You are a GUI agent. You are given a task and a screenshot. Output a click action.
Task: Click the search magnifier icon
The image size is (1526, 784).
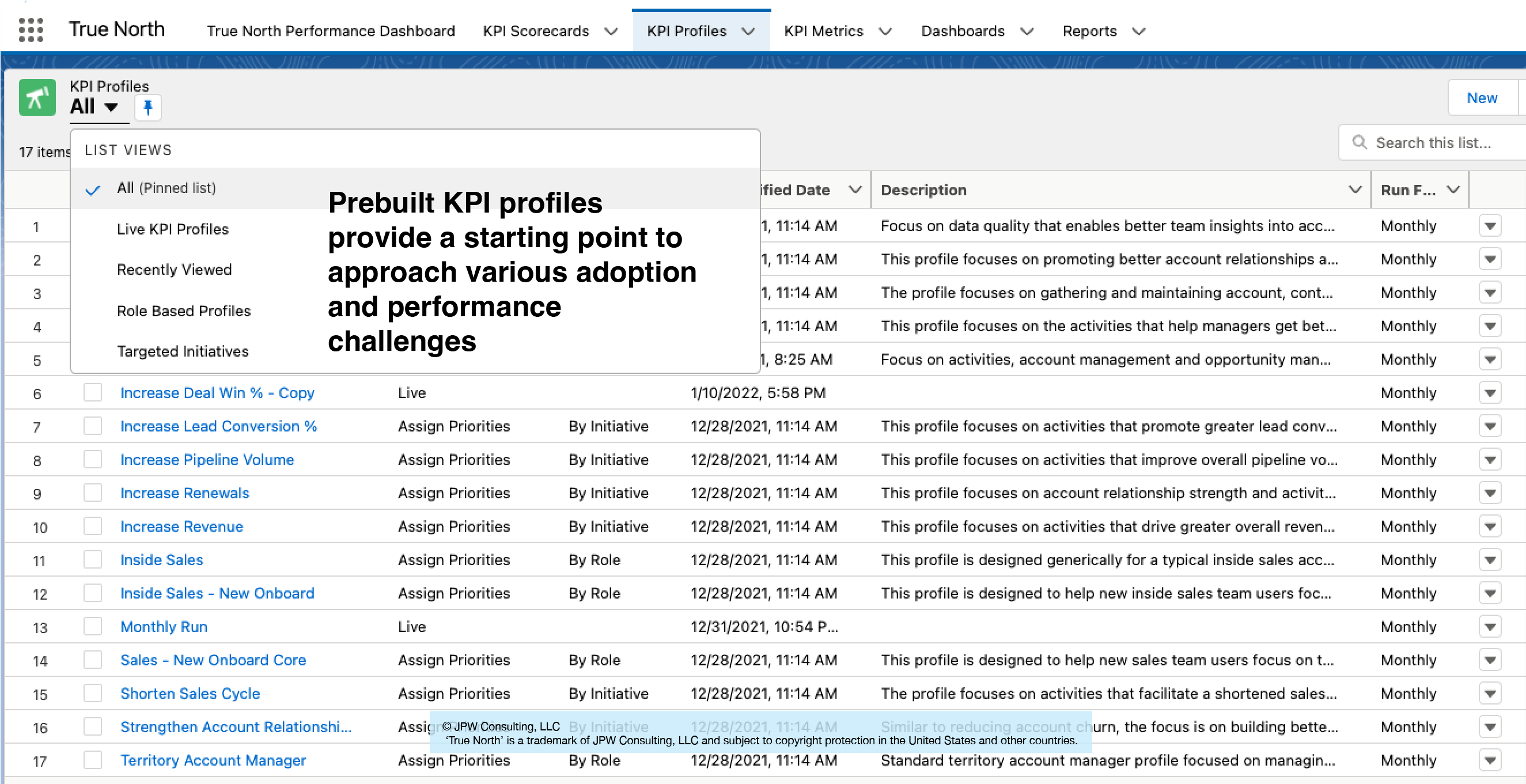click(x=1360, y=142)
